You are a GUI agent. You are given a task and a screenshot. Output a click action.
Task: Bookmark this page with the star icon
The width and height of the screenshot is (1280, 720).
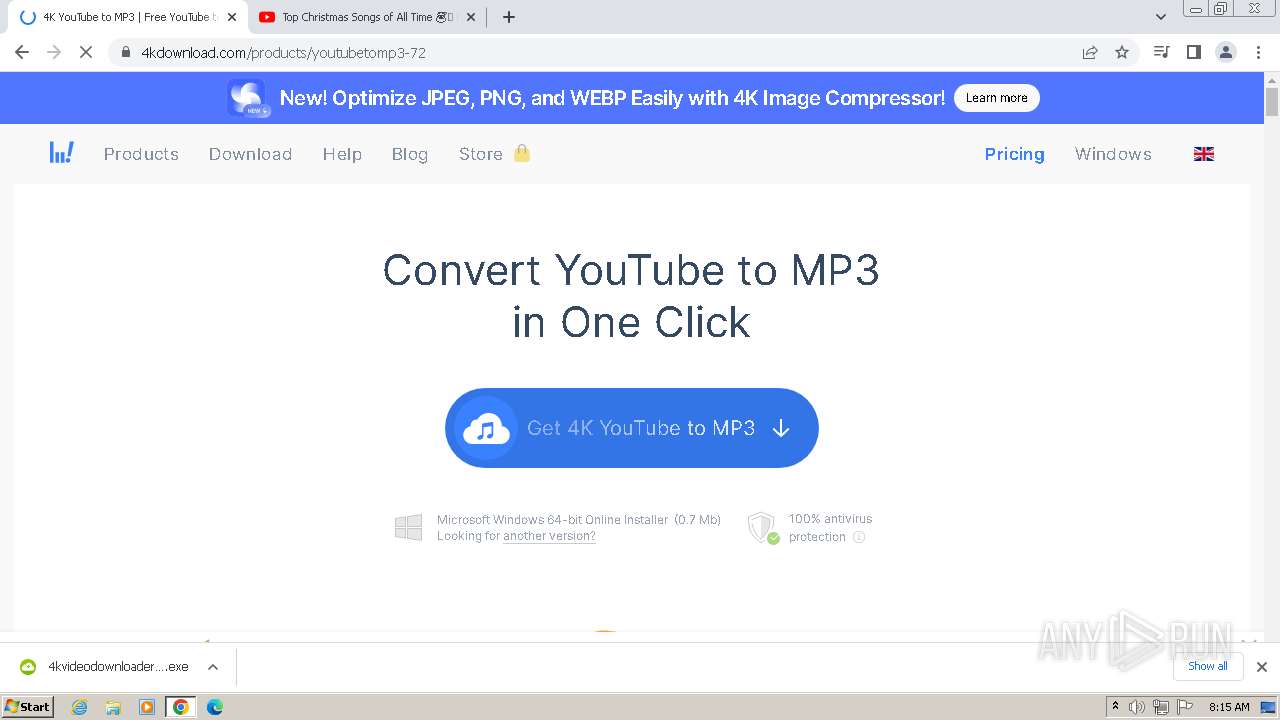coord(1122,52)
